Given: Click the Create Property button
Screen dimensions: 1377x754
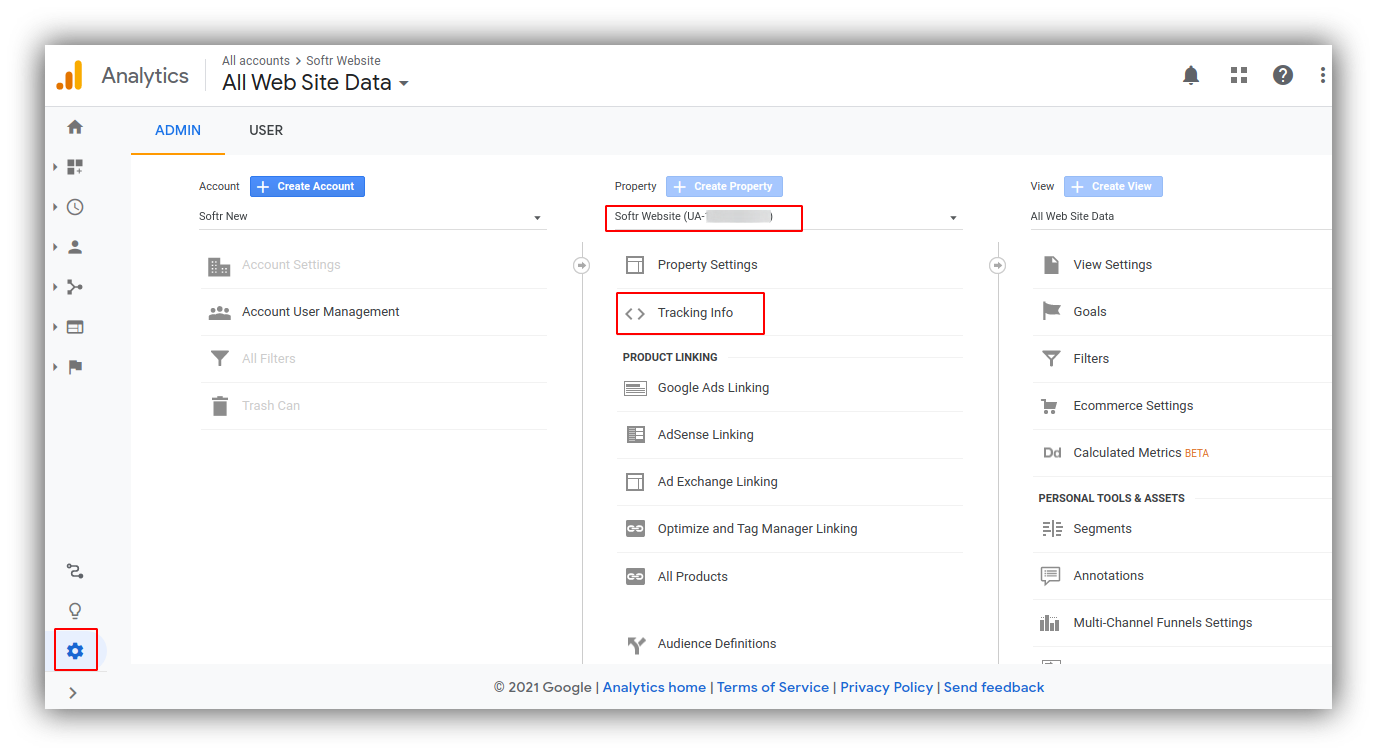Looking at the screenshot, I should [724, 186].
